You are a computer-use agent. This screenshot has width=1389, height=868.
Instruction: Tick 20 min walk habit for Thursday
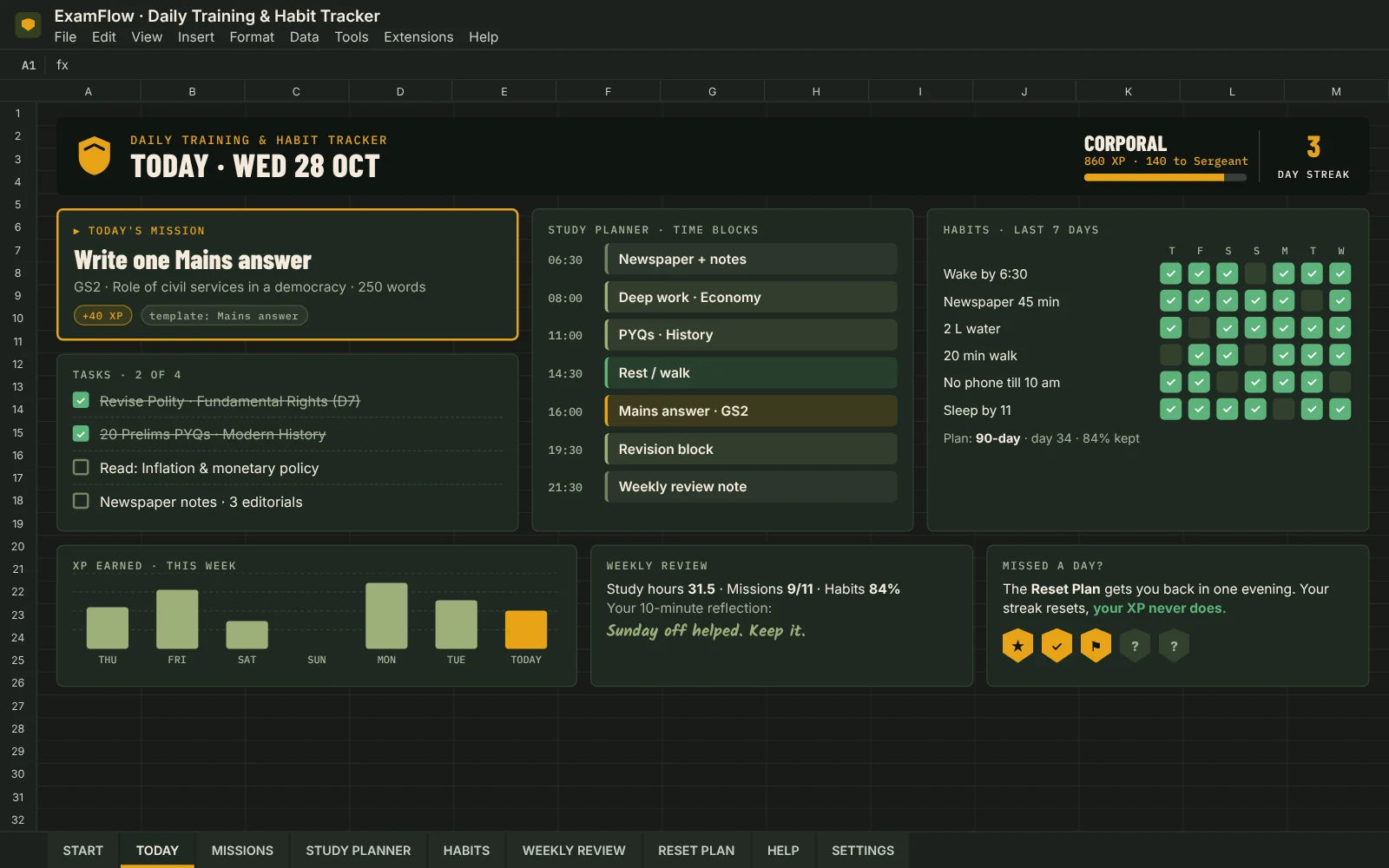1171,355
